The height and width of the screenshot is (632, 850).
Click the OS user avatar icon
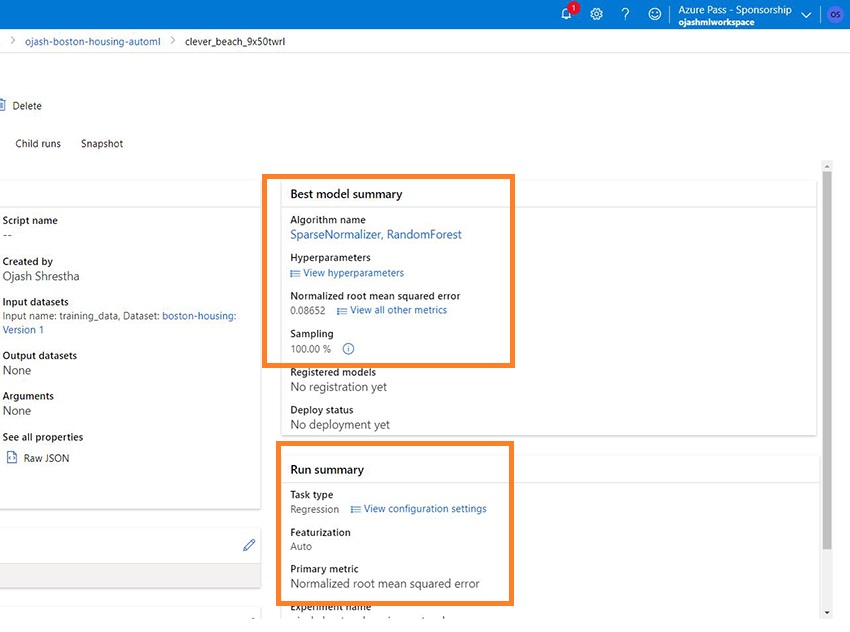[835, 14]
